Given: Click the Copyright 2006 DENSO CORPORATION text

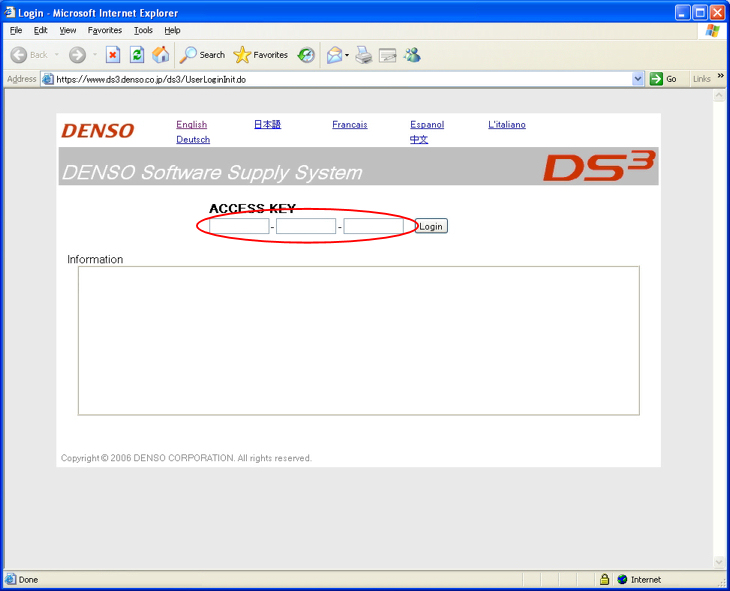Looking at the screenshot, I should [186, 458].
